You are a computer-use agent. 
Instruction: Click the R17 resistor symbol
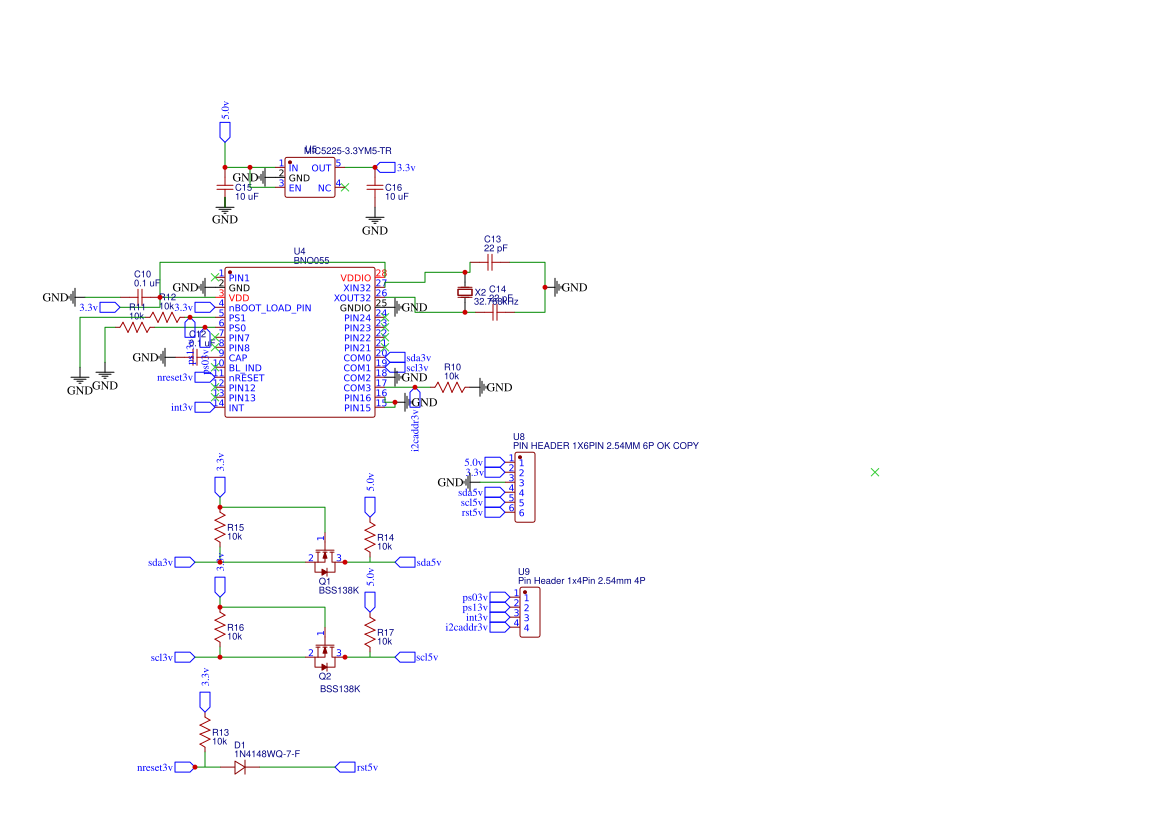(370, 636)
